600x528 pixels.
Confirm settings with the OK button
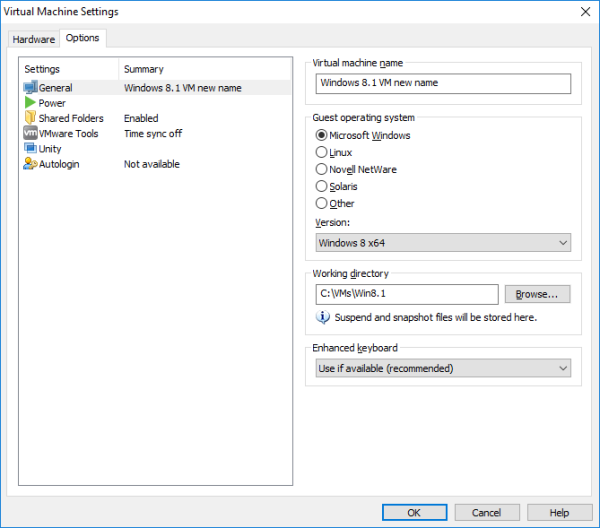[414, 512]
